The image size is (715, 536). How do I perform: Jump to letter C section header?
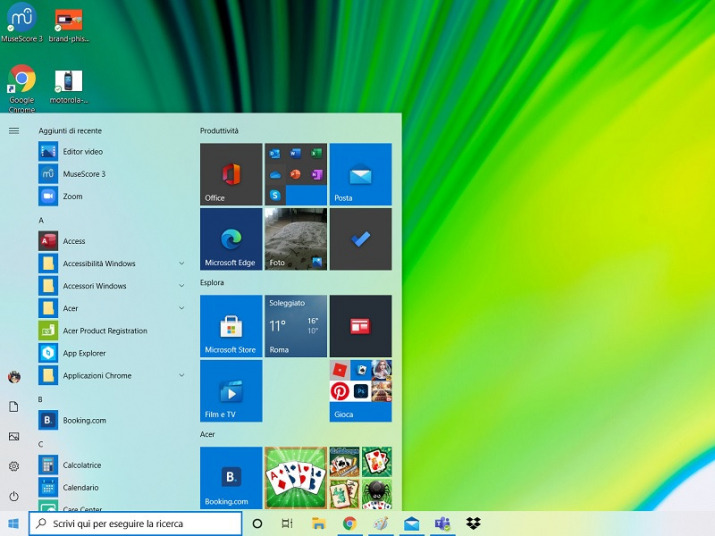point(41,444)
